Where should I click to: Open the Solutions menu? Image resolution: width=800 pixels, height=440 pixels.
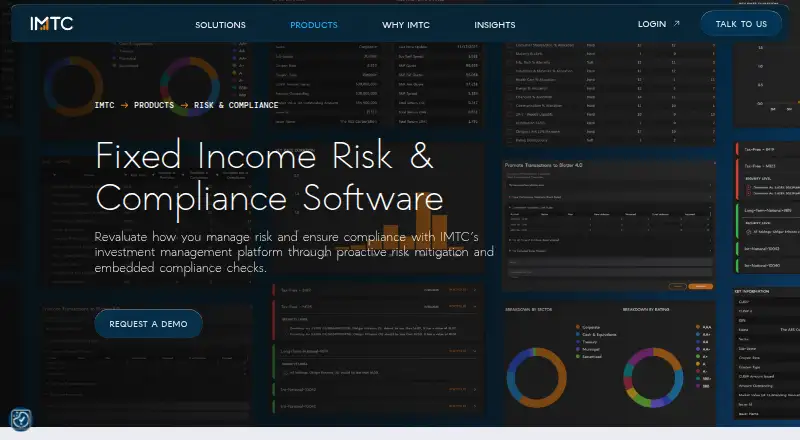coord(220,25)
